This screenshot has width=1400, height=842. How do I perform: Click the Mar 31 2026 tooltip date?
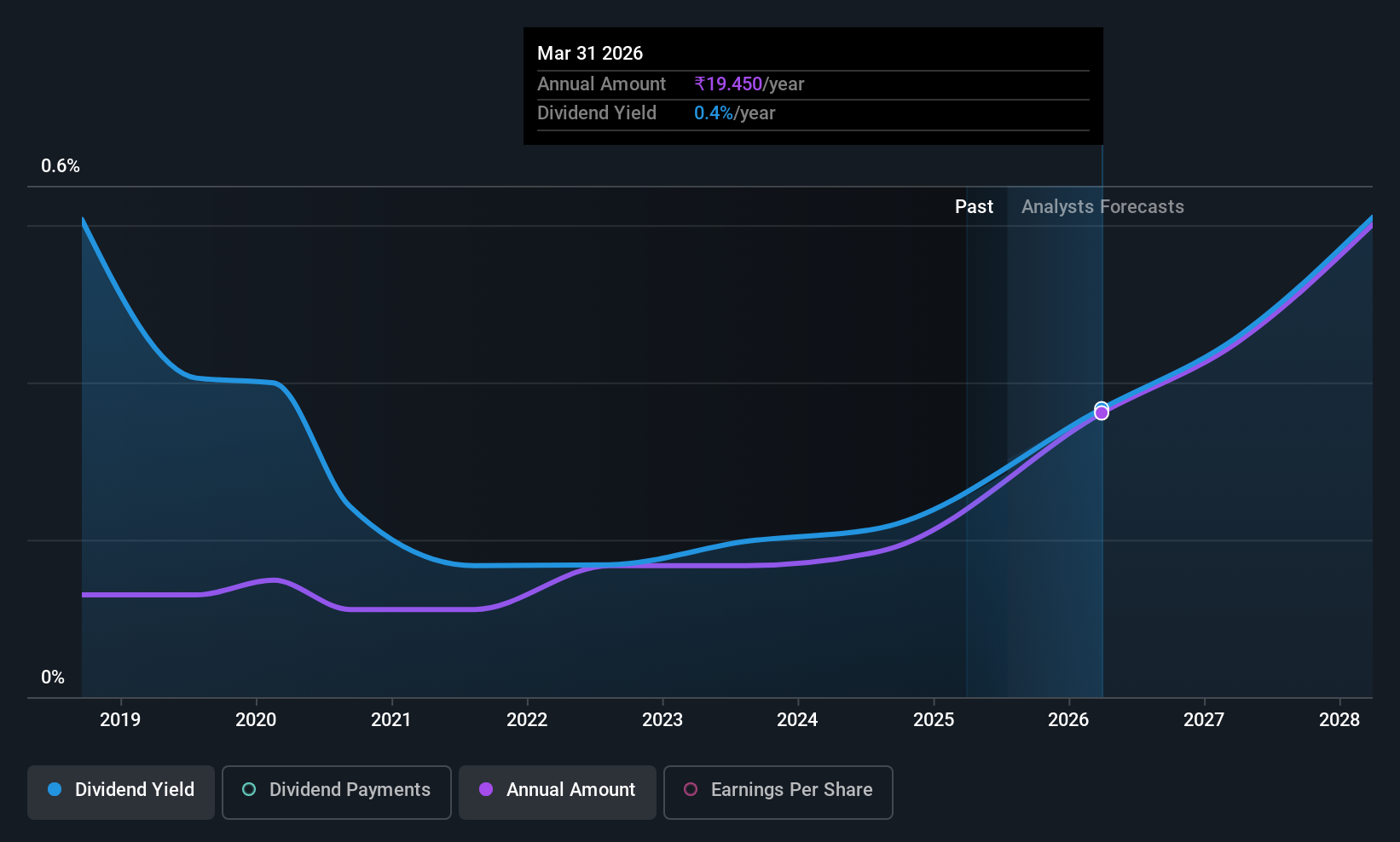pos(590,53)
